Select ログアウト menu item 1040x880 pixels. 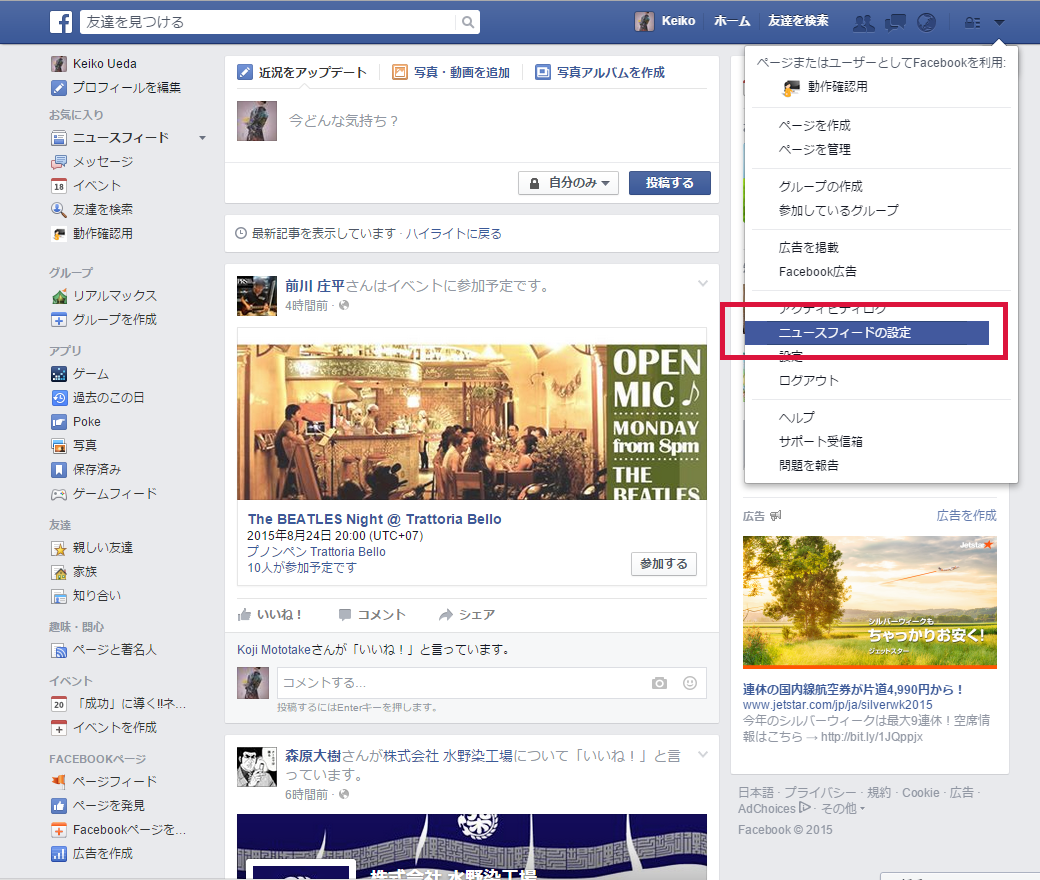(809, 381)
